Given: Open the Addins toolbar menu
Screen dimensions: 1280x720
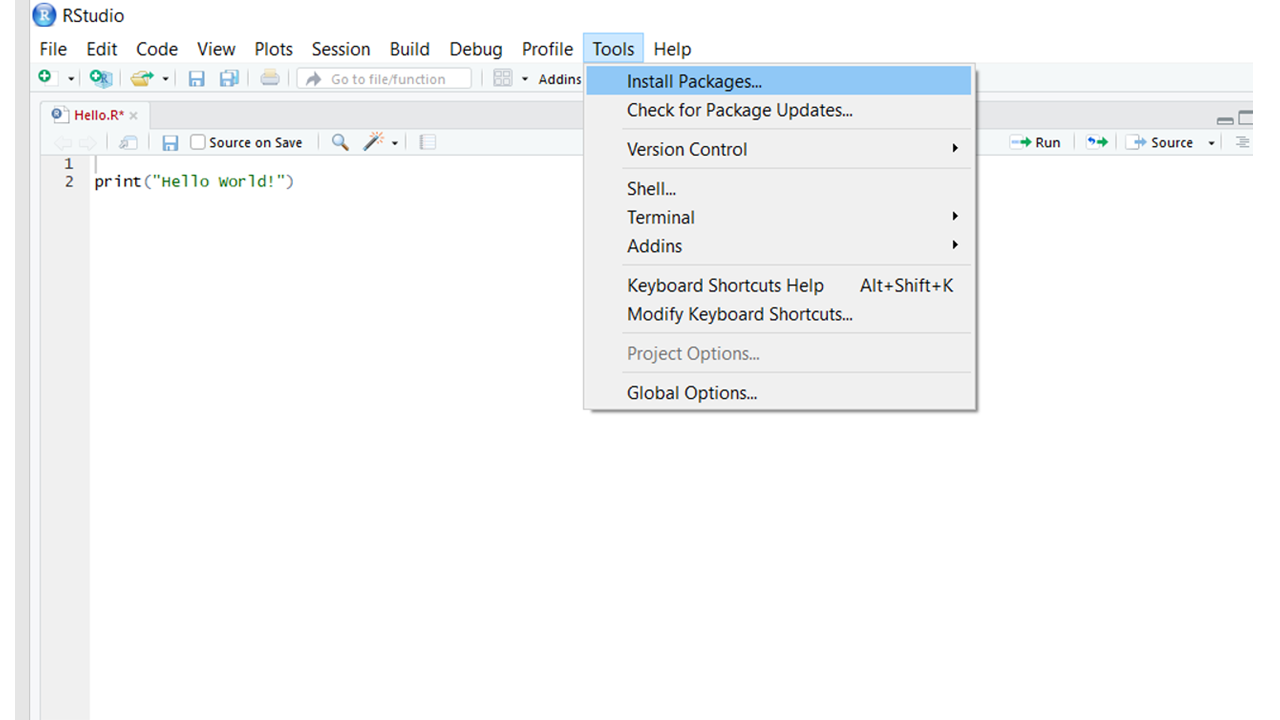Looking at the screenshot, I should pos(559,79).
